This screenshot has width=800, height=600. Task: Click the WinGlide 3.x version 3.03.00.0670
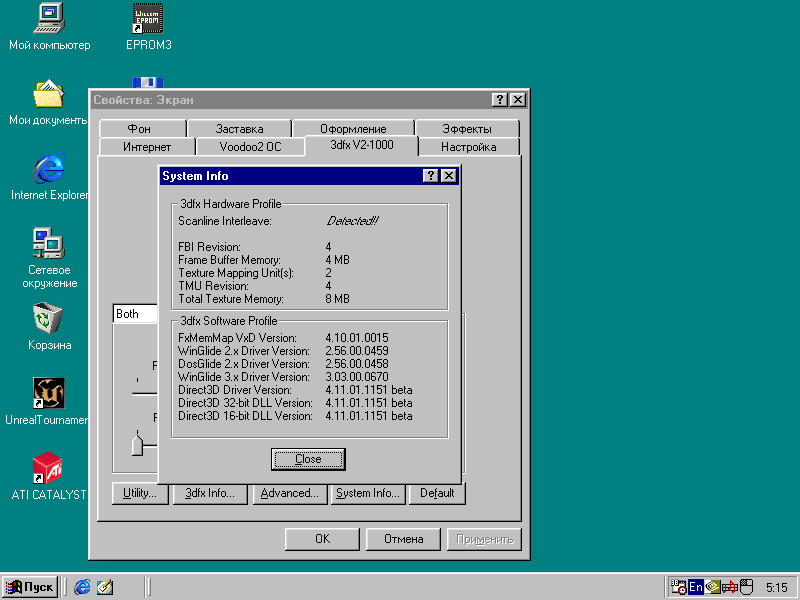(x=357, y=377)
